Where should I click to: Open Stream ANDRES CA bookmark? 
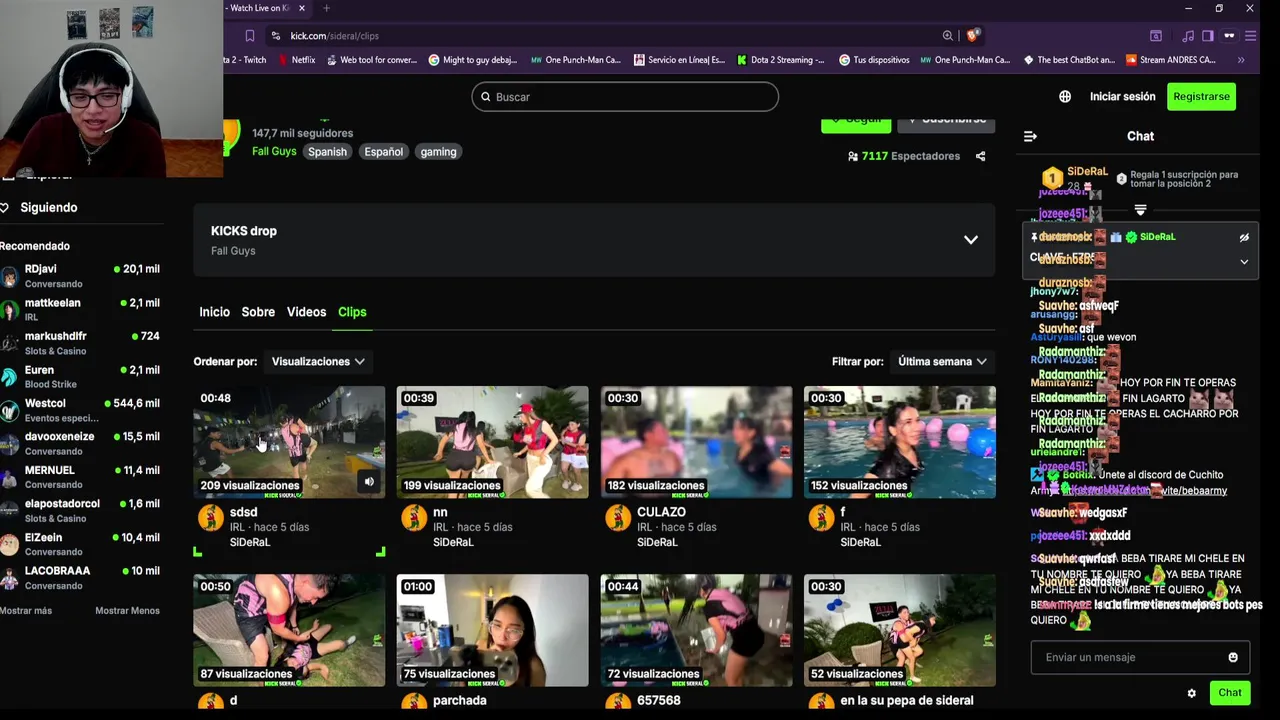point(1171,60)
